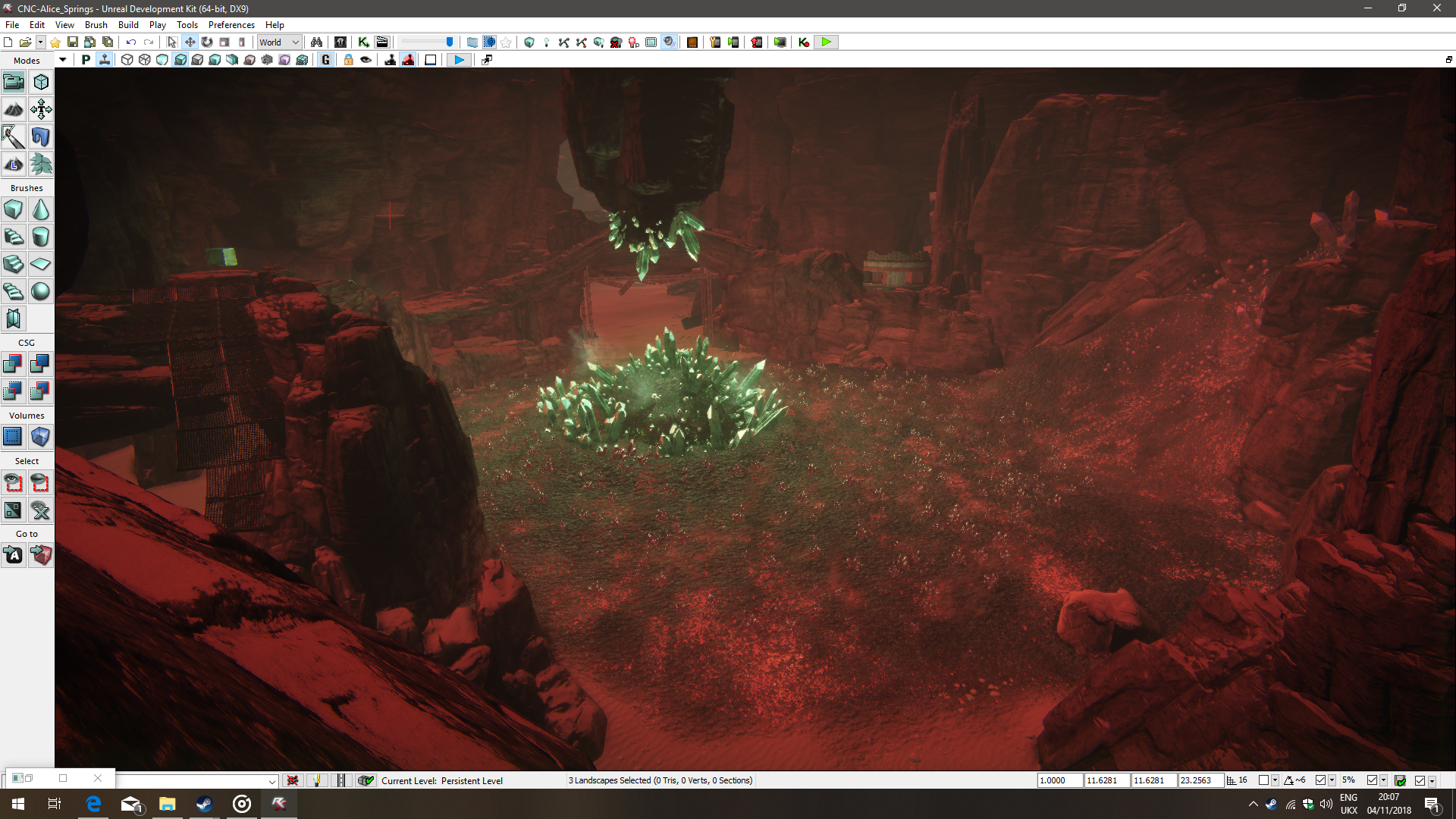The image size is (1456, 819).
Task: Open the rotation grid dropdown arrow
Action: click(1332, 780)
